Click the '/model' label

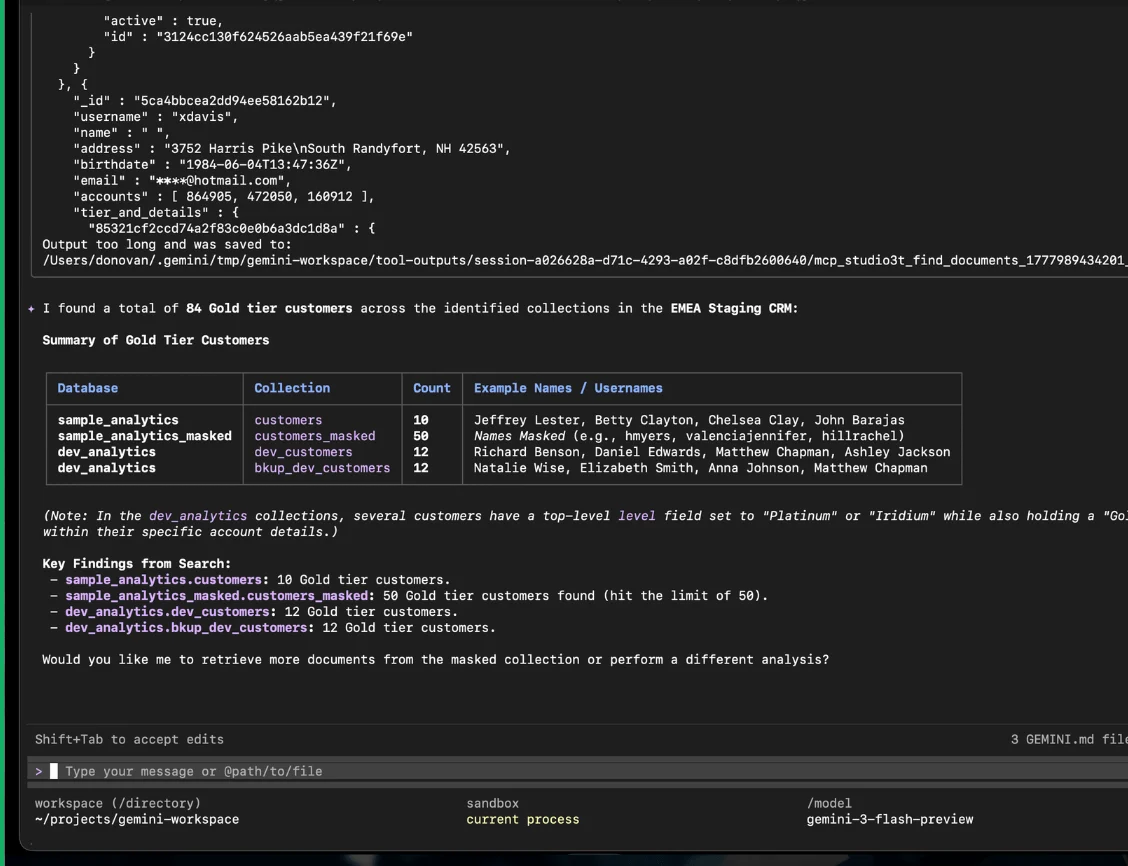point(829,803)
